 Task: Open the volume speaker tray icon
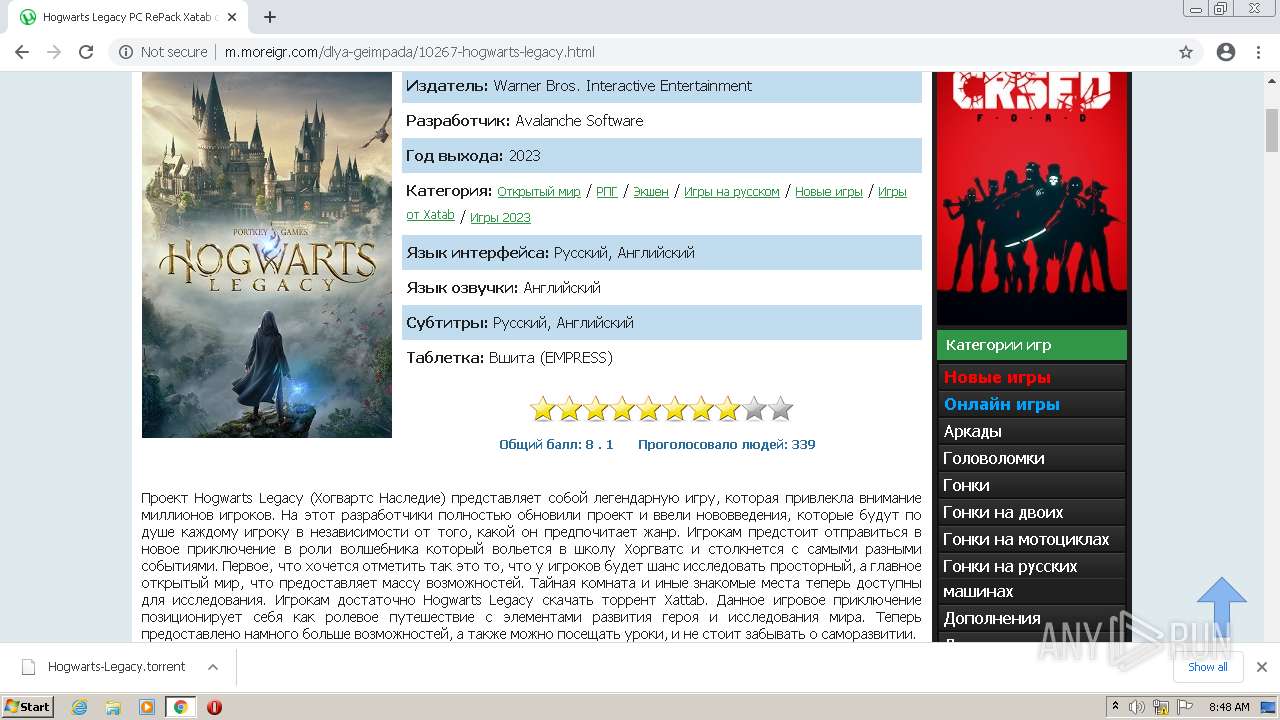1137,707
